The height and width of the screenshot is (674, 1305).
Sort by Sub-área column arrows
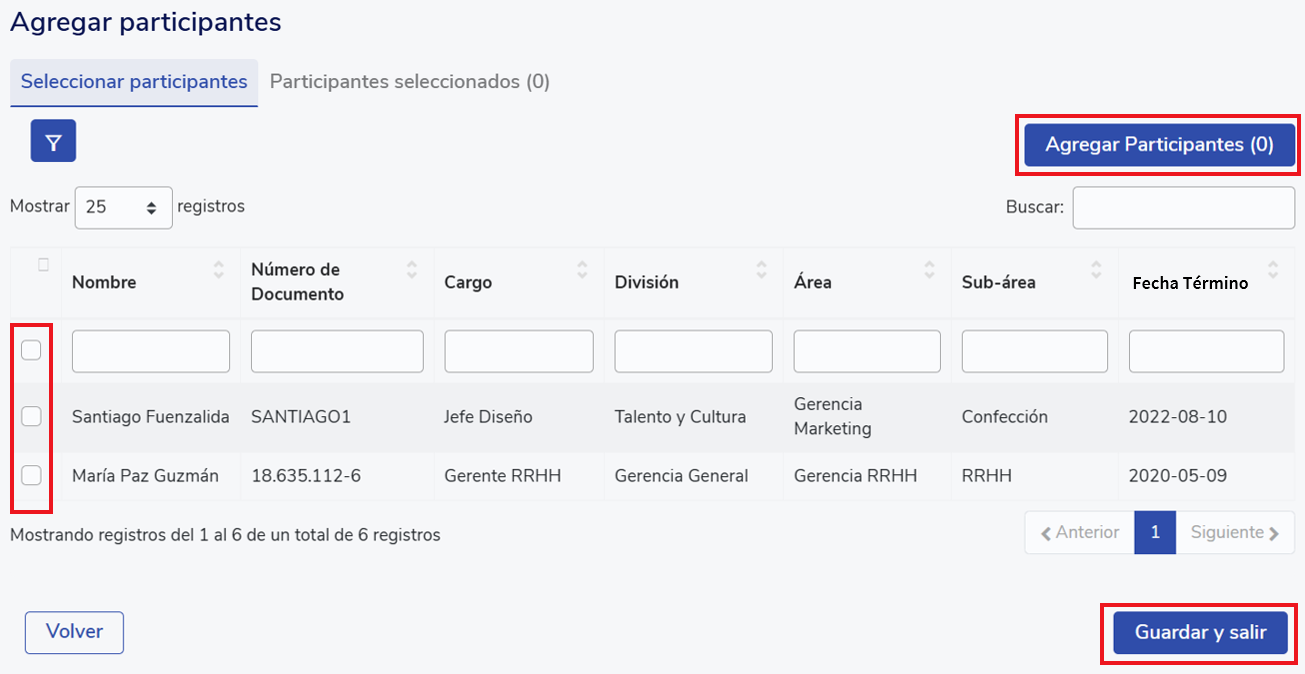click(x=1097, y=270)
